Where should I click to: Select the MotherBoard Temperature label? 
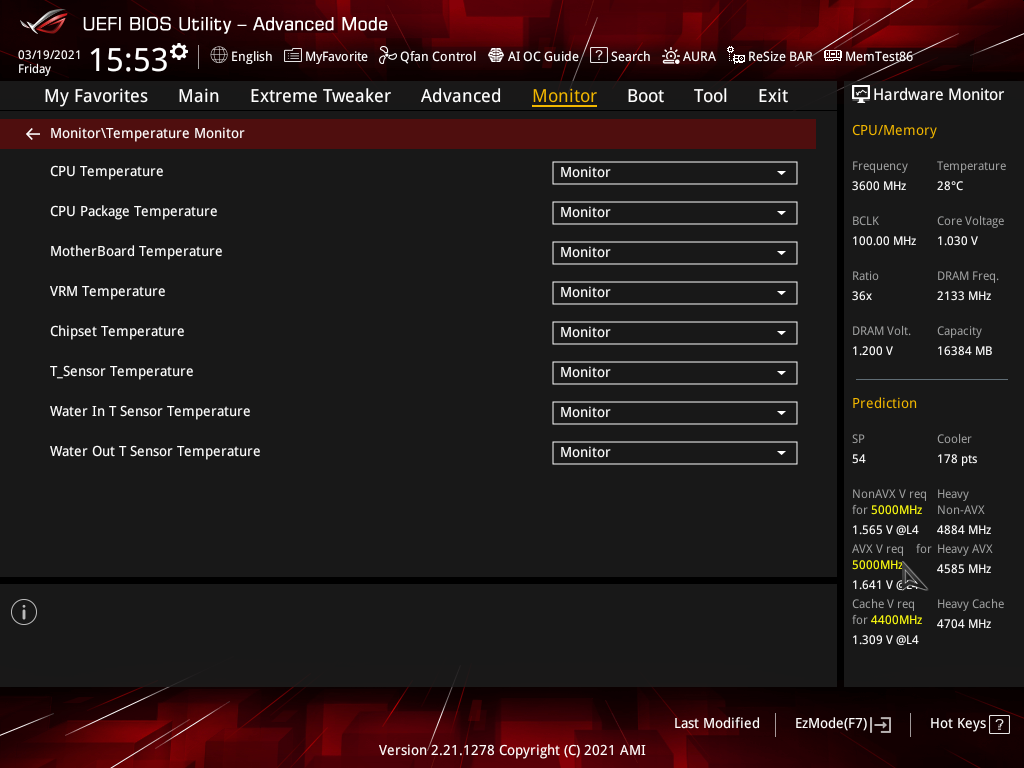tap(136, 251)
